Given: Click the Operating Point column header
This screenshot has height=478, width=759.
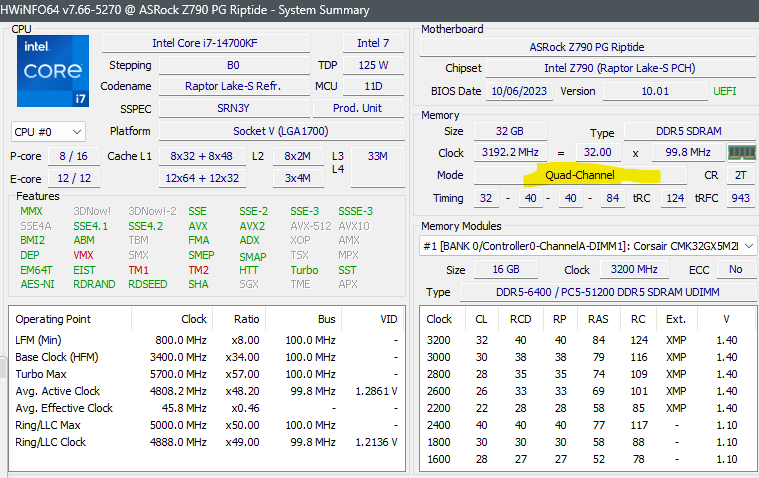Looking at the screenshot, I should click(x=55, y=319).
